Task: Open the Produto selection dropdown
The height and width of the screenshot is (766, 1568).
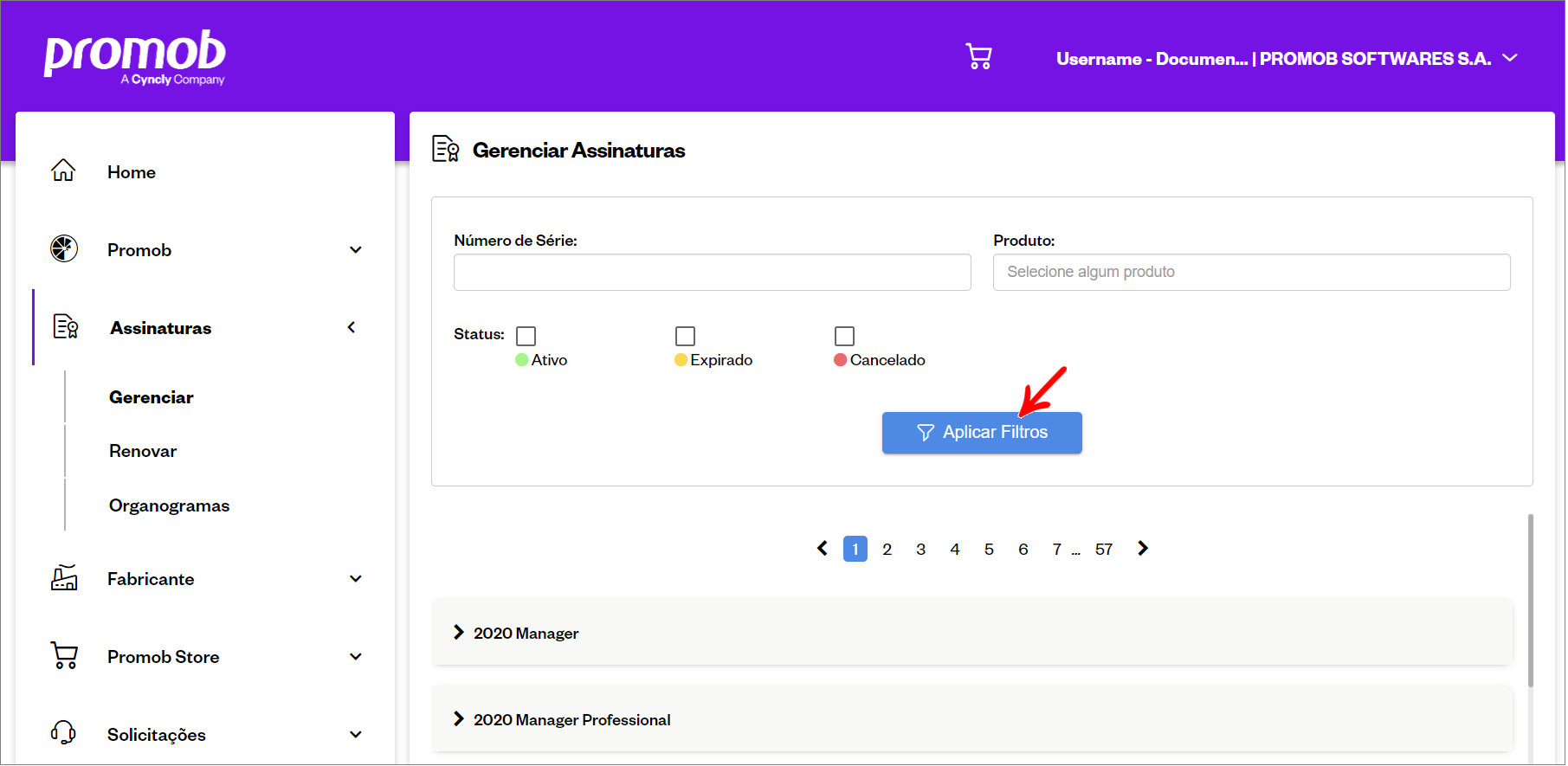Action: (x=1251, y=272)
